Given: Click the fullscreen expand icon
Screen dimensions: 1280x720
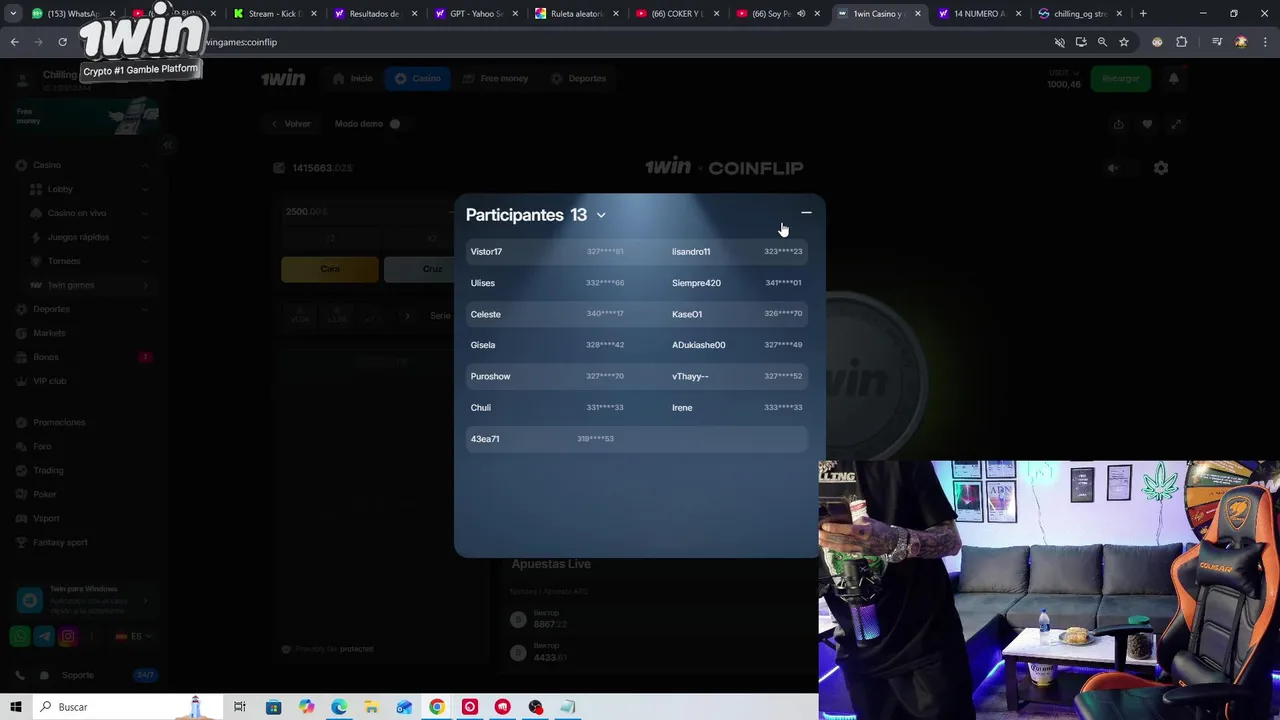Looking at the screenshot, I should click(1176, 124).
